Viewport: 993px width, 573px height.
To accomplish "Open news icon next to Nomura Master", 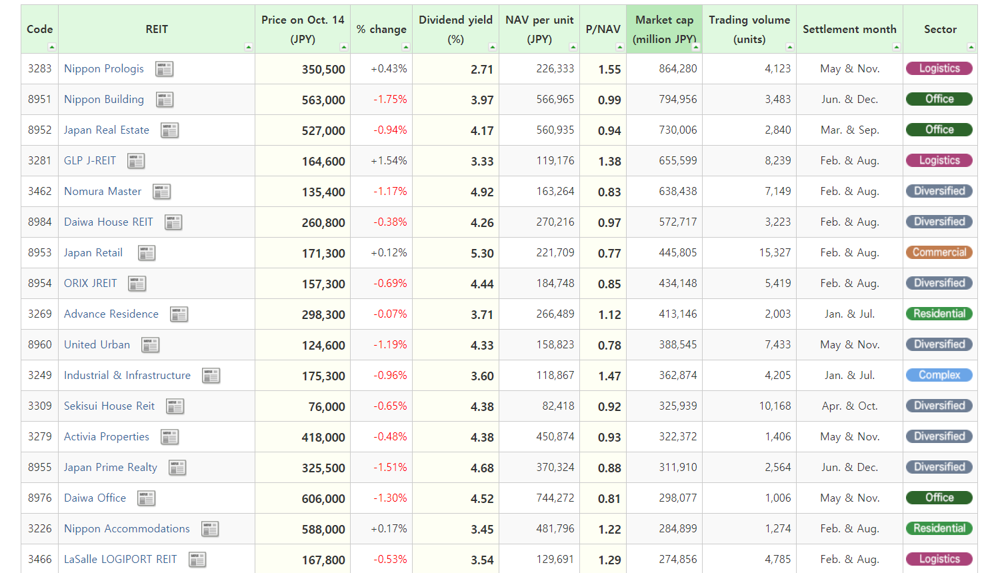I will coord(162,191).
